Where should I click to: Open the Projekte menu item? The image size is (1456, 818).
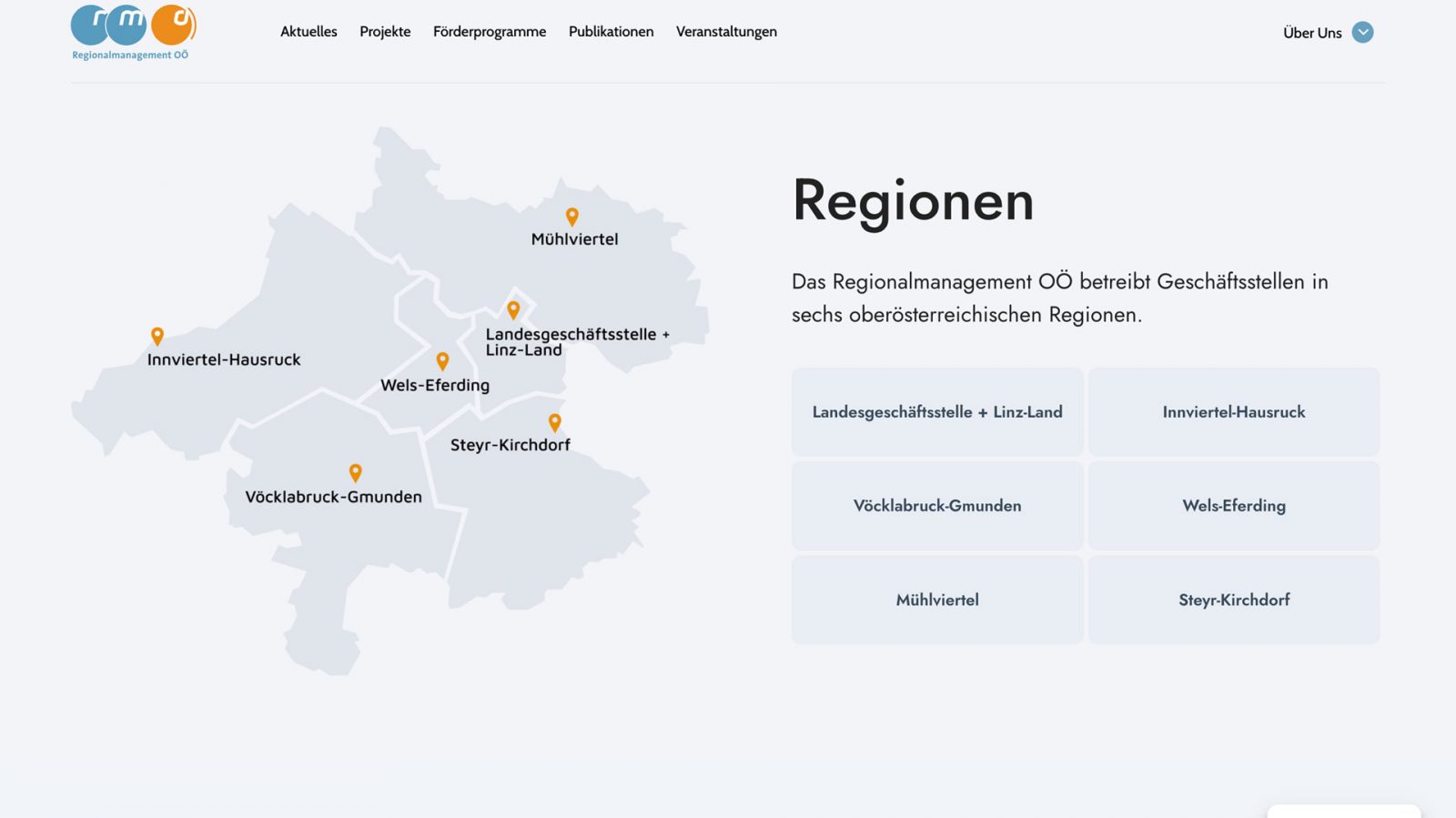pyautogui.click(x=385, y=32)
